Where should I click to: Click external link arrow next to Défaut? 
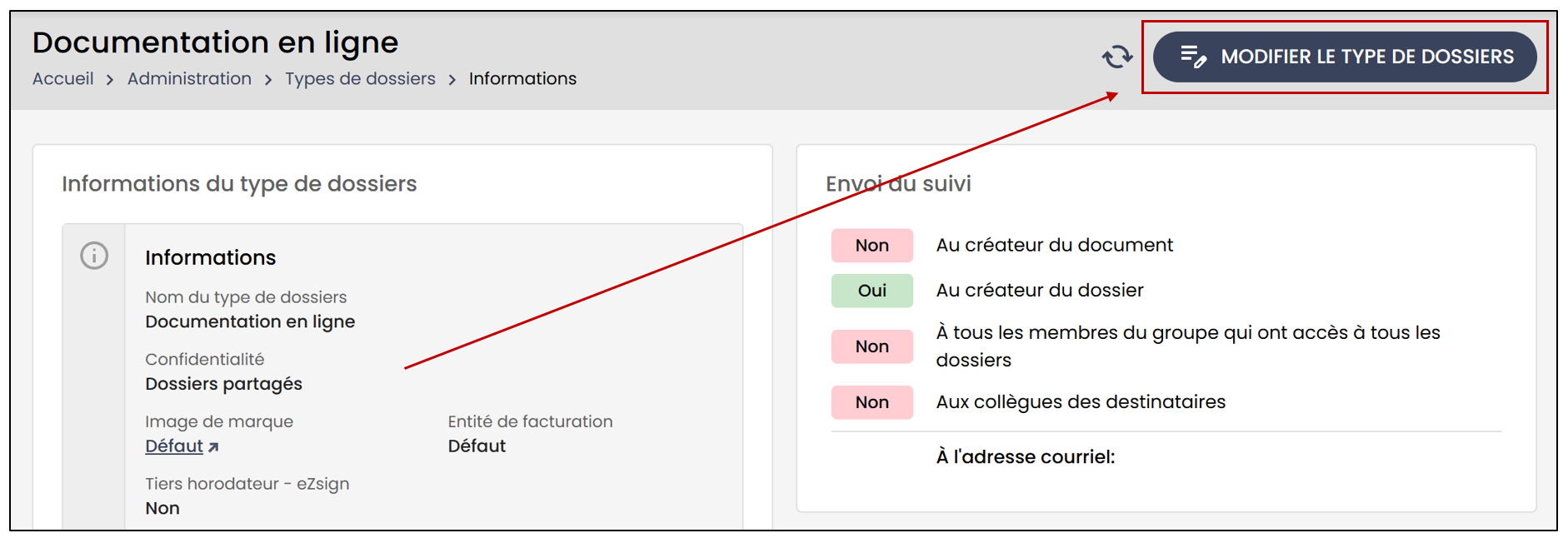click(x=213, y=447)
